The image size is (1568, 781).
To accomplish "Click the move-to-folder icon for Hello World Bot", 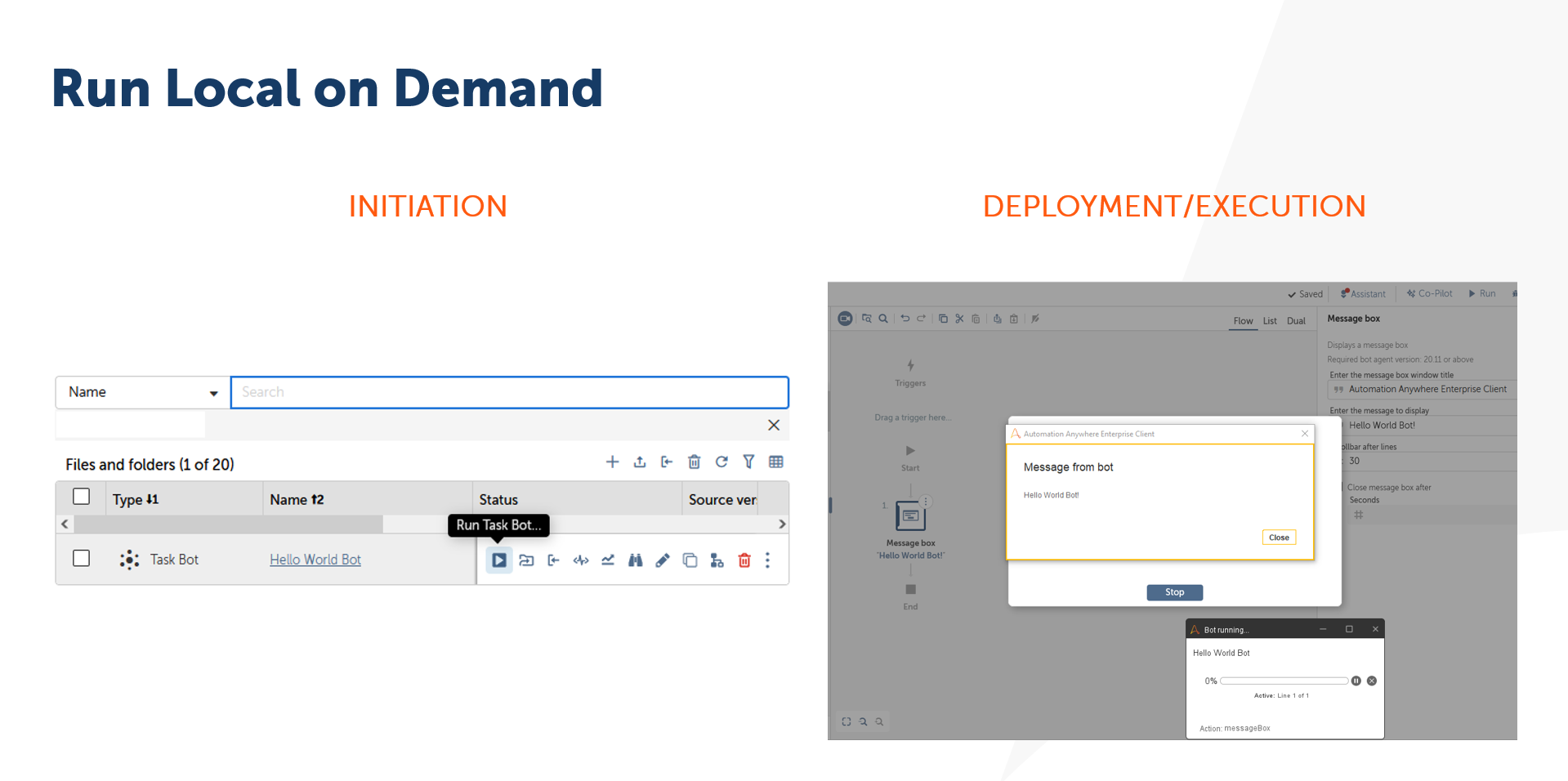I will coord(526,560).
